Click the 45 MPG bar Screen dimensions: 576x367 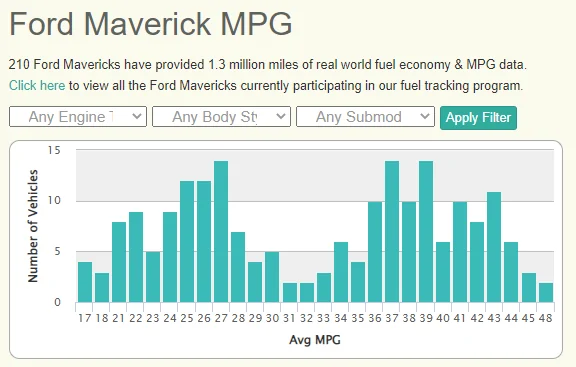(529, 287)
